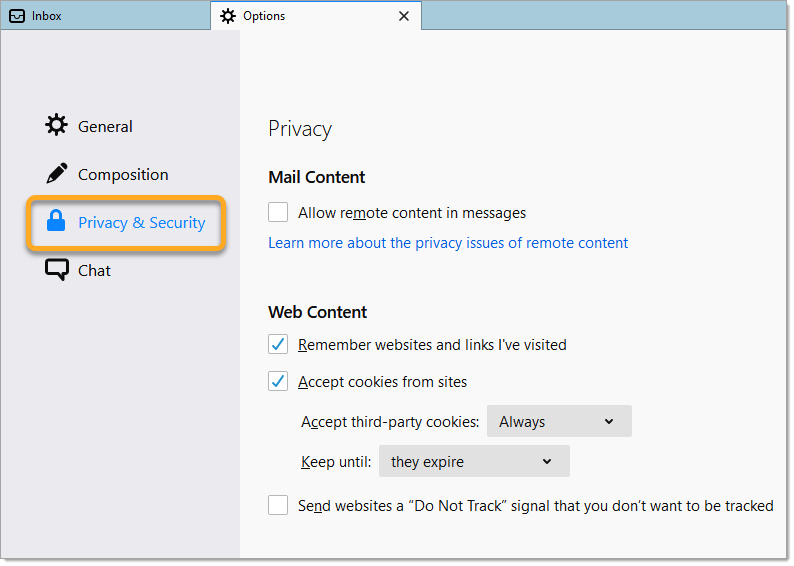This screenshot has height=566, width=794.
Task: Select the Options tab title
Action: (x=264, y=16)
